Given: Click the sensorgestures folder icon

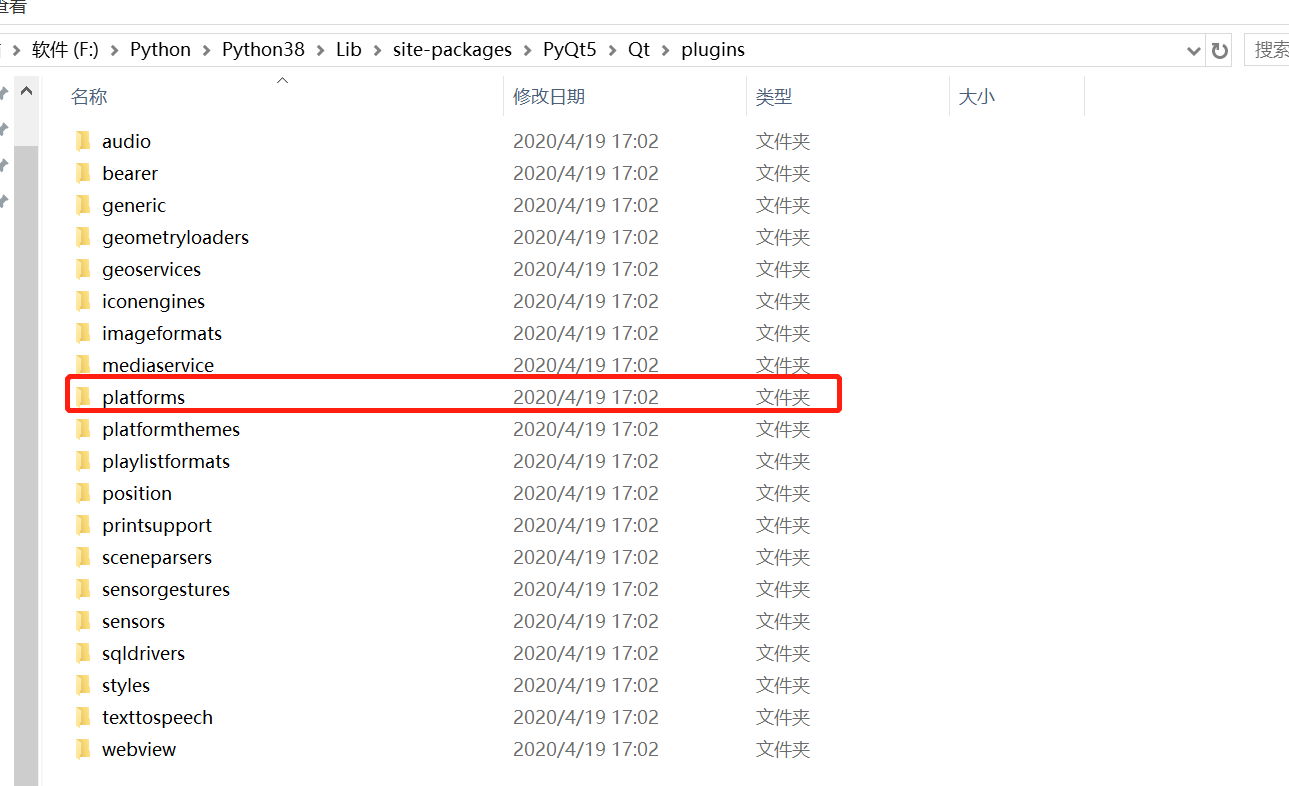Looking at the screenshot, I should coord(83,589).
